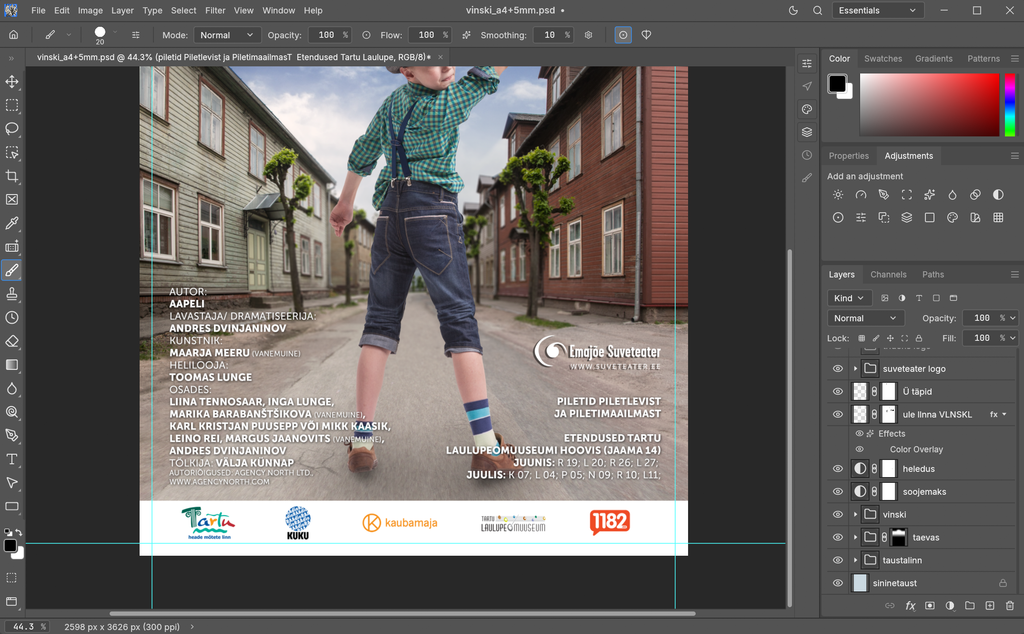Click the color picker gradient field
Viewport: 1024px width, 634px height.
tap(929, 104)
